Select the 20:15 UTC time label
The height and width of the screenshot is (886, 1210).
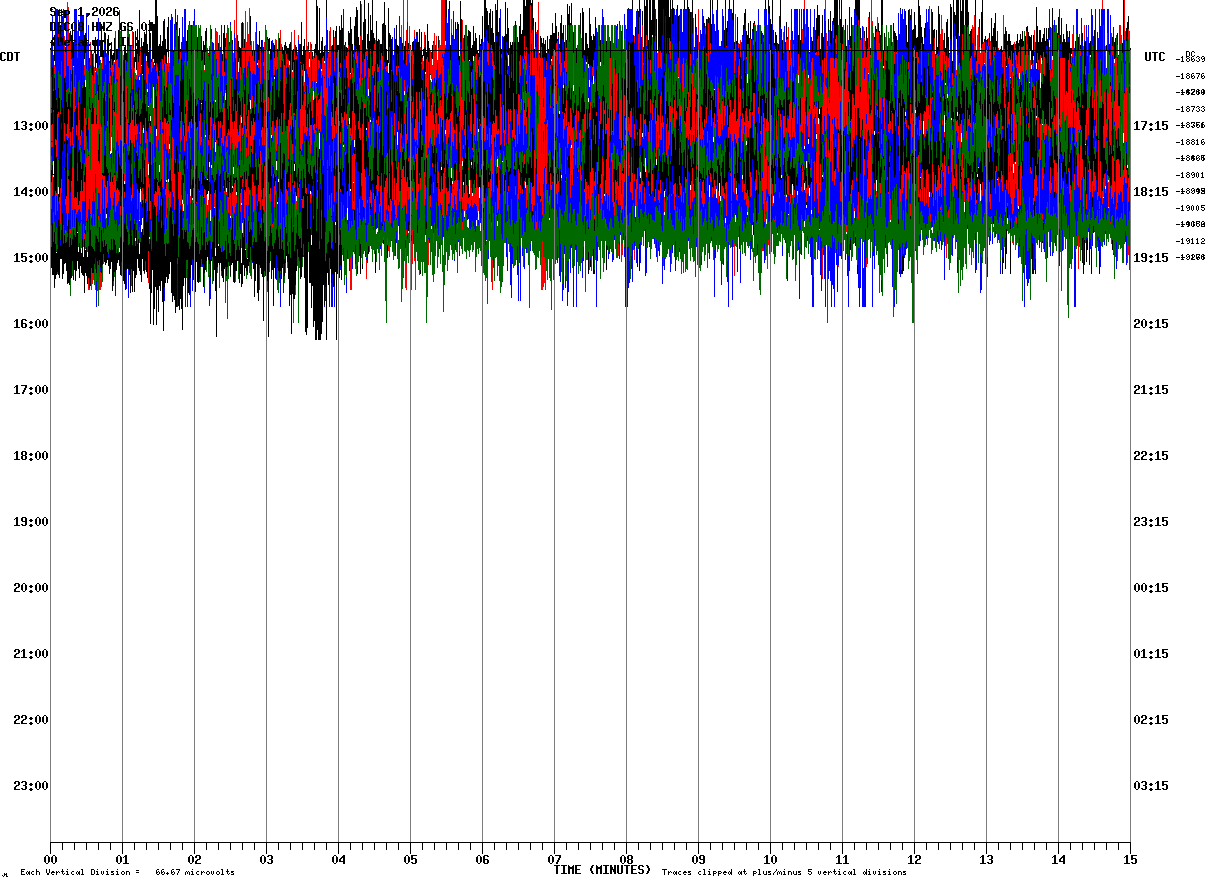[1151, 324]
